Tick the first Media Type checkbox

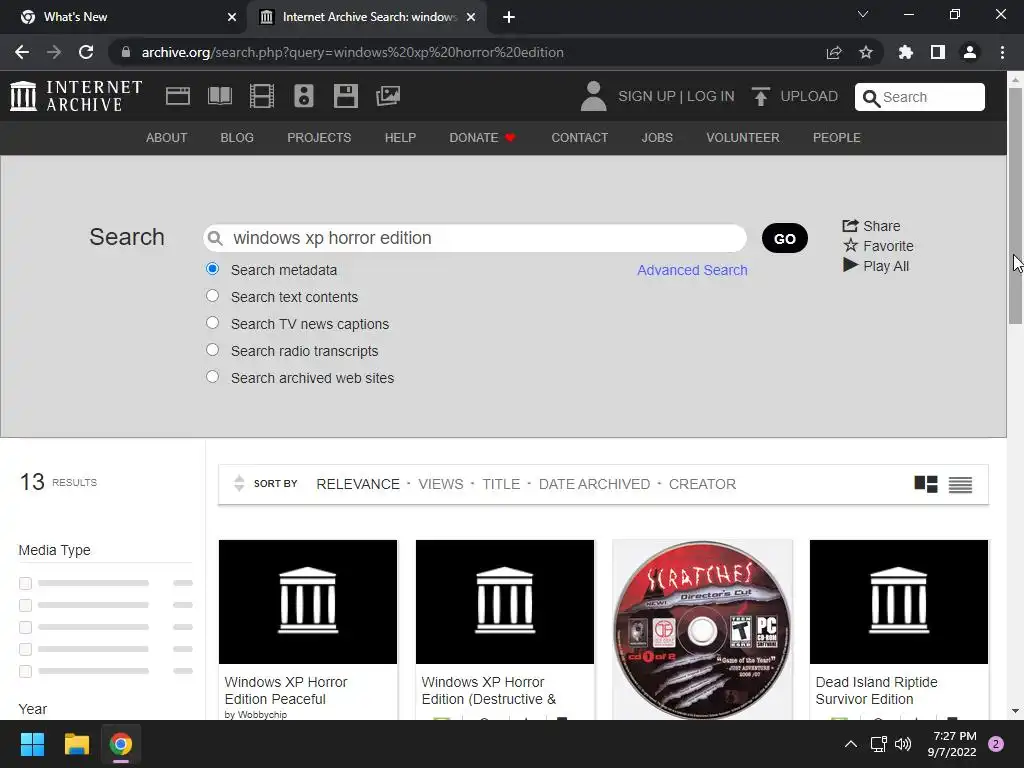pyautogui.click(x=25, y=583)
